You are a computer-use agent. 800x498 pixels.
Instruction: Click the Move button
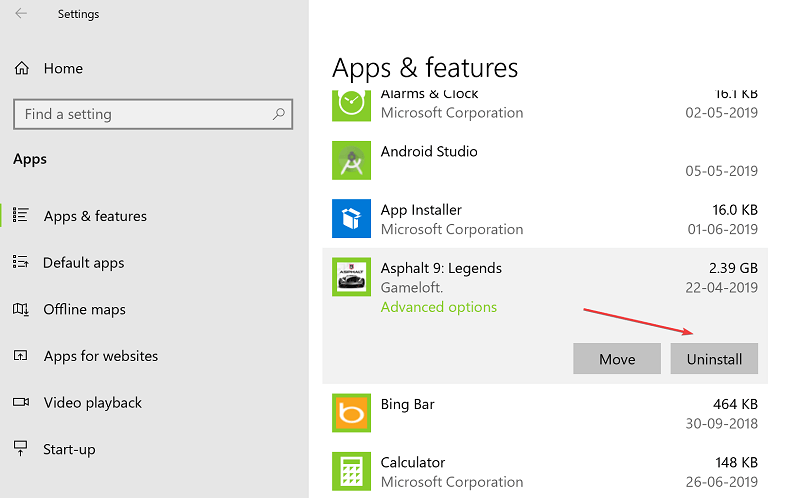[x=617, y=359]
